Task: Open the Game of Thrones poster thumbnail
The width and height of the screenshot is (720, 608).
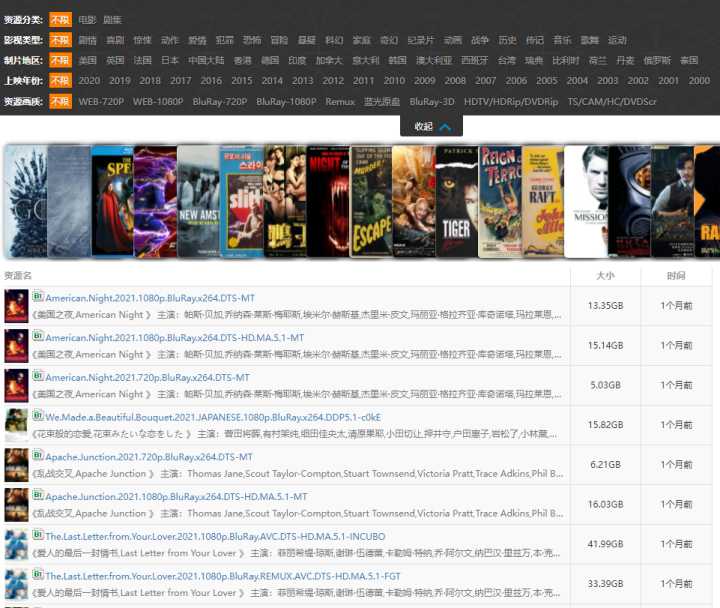Action: tap(26, 201)
